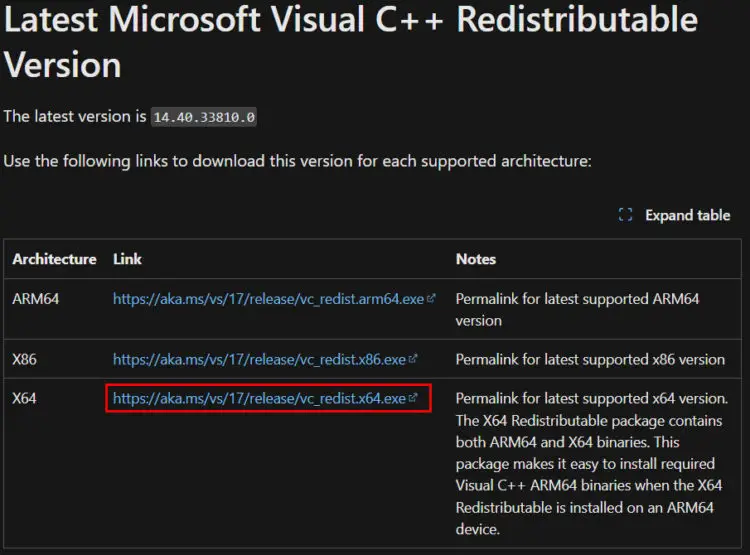Click the X64 Redistributable package note paragraph
Viewport: 750px width, 555px height.
[592, 464]
